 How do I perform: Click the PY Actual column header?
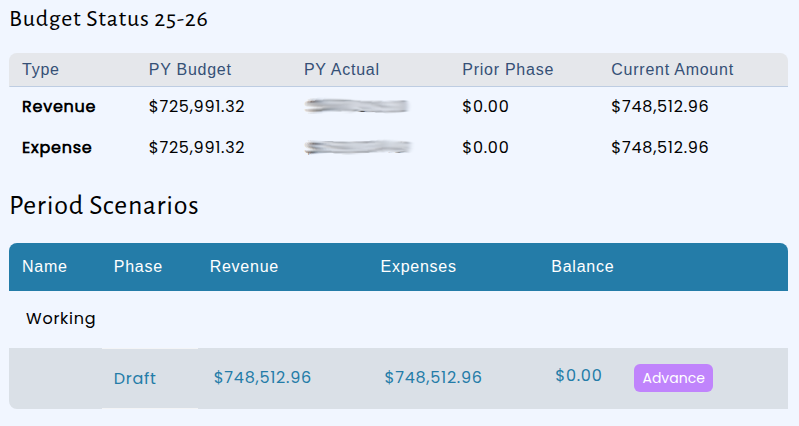click(341, 69)
